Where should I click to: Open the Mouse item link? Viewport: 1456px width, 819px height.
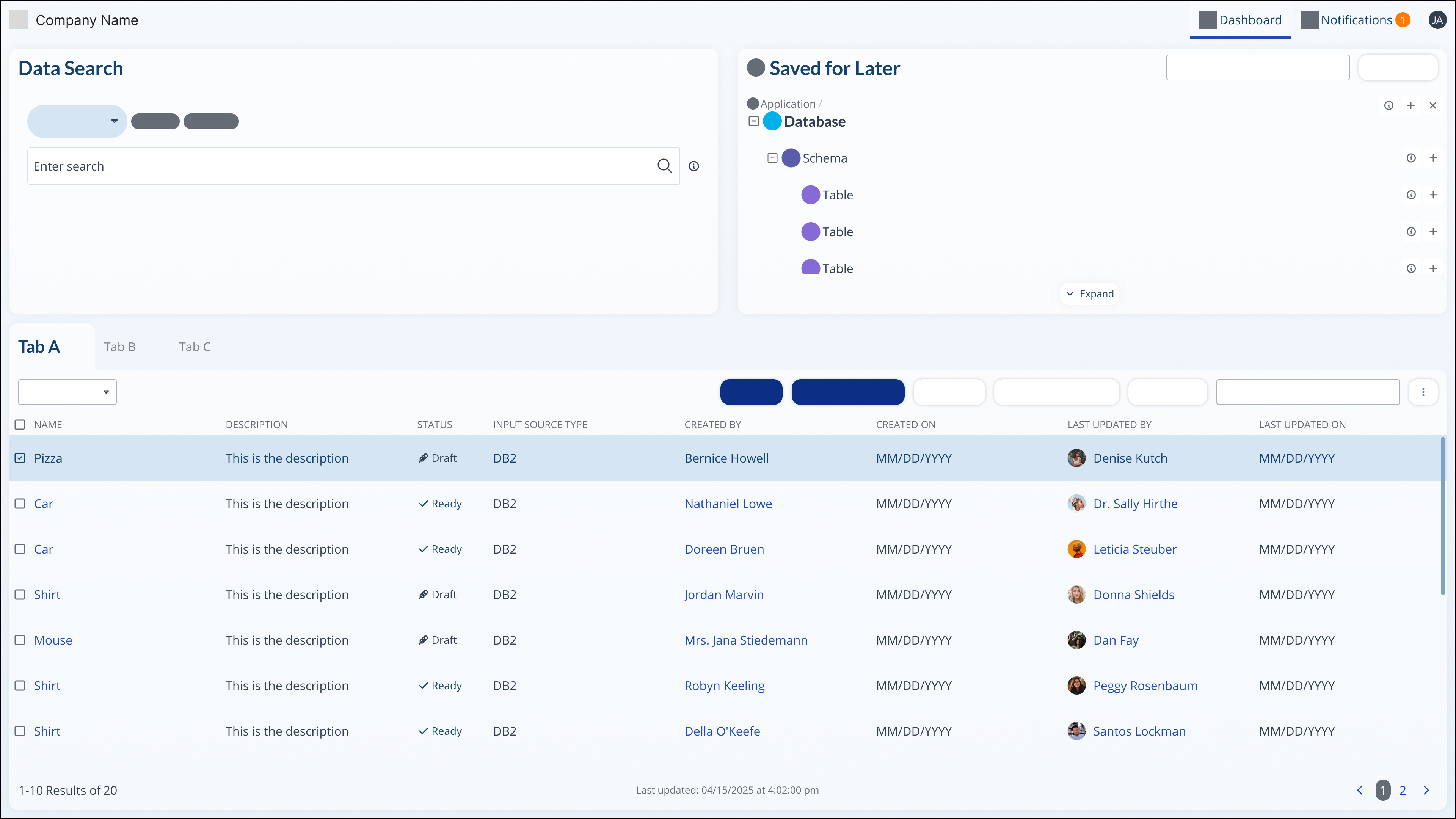click(x=53, y=640)
